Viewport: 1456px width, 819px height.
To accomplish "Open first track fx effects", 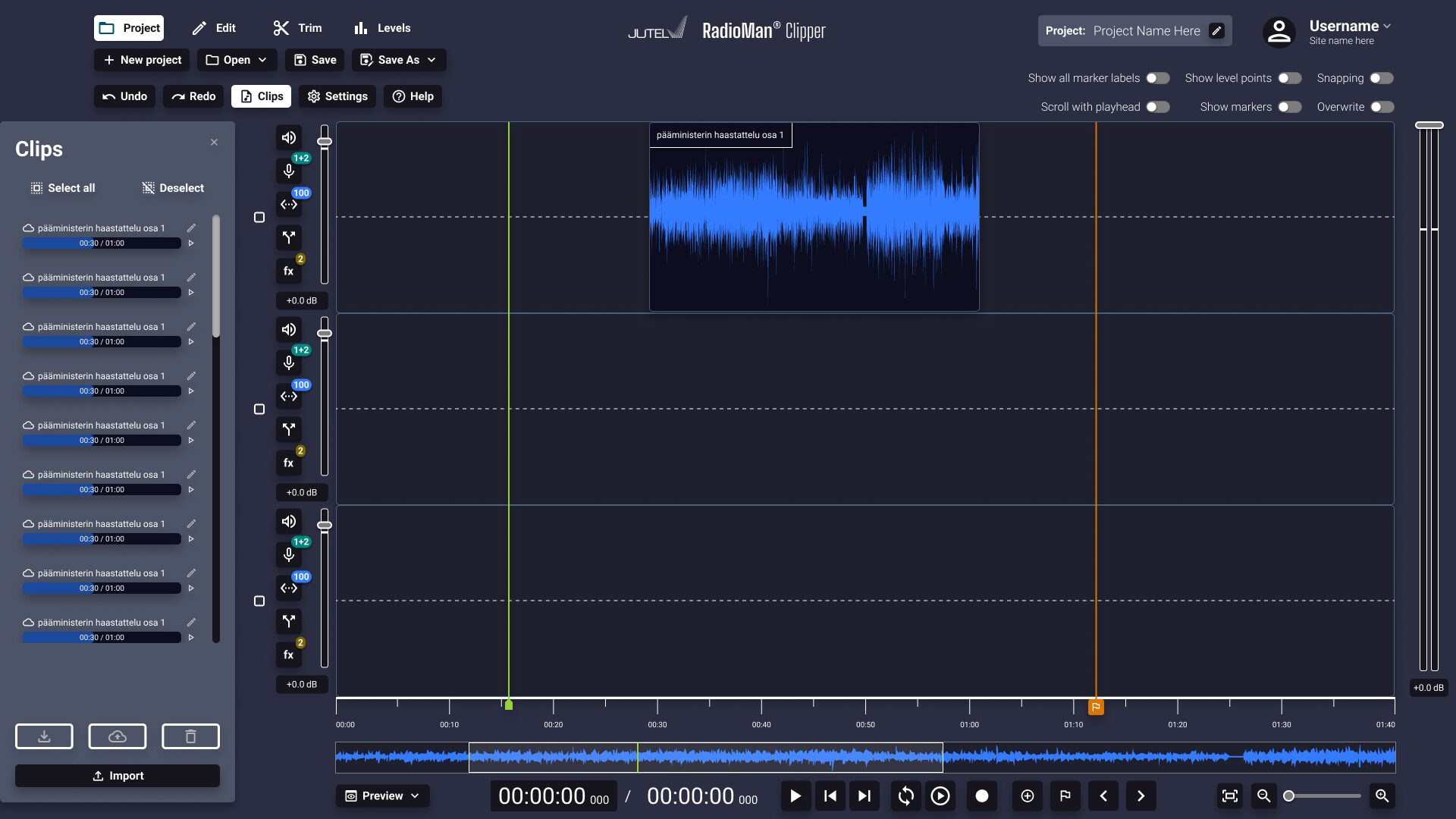I will 289,271.
